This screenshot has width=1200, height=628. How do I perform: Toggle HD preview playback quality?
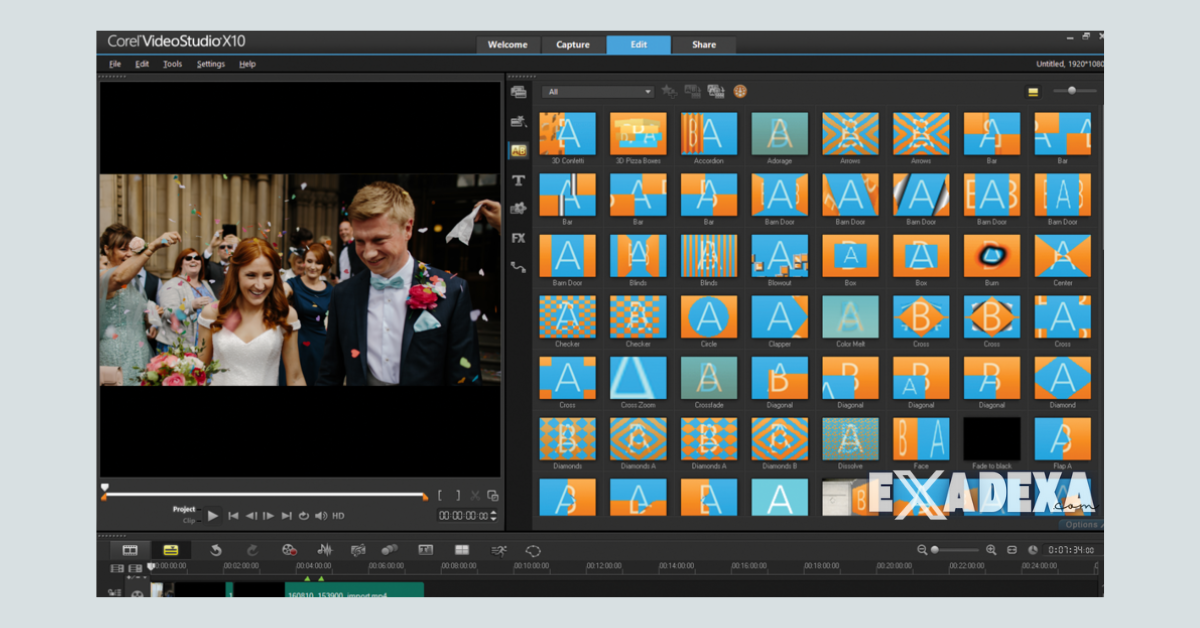tap(339, 516)
